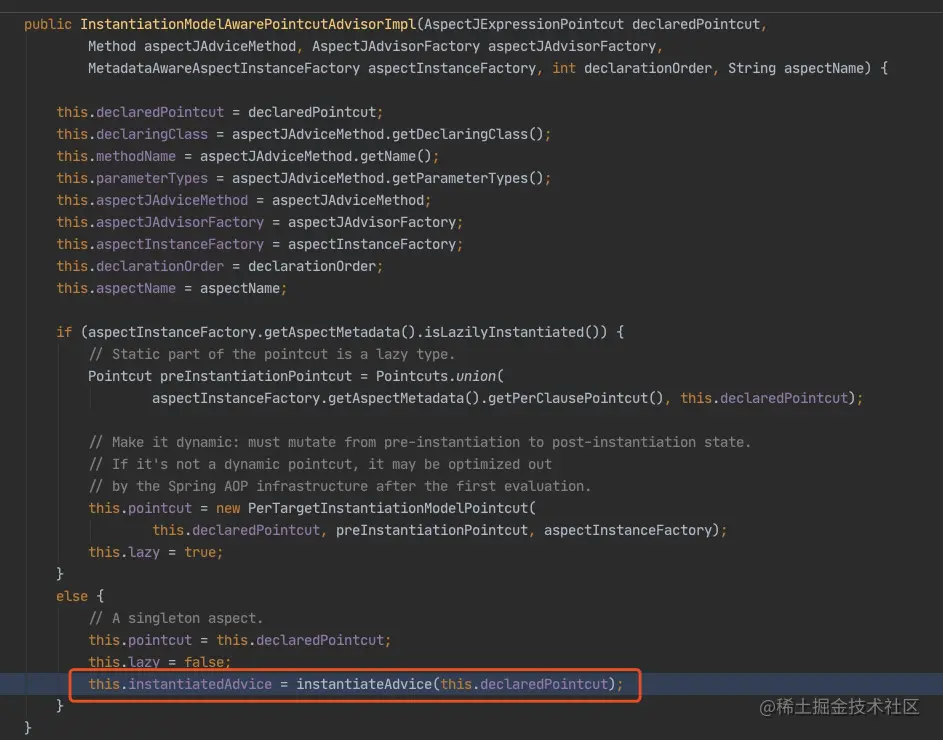The width and height of the screenshot is (943, 740).
Task: Click 'Method aspectJAdviceMethod' parameter
Action: coord(192,46)
